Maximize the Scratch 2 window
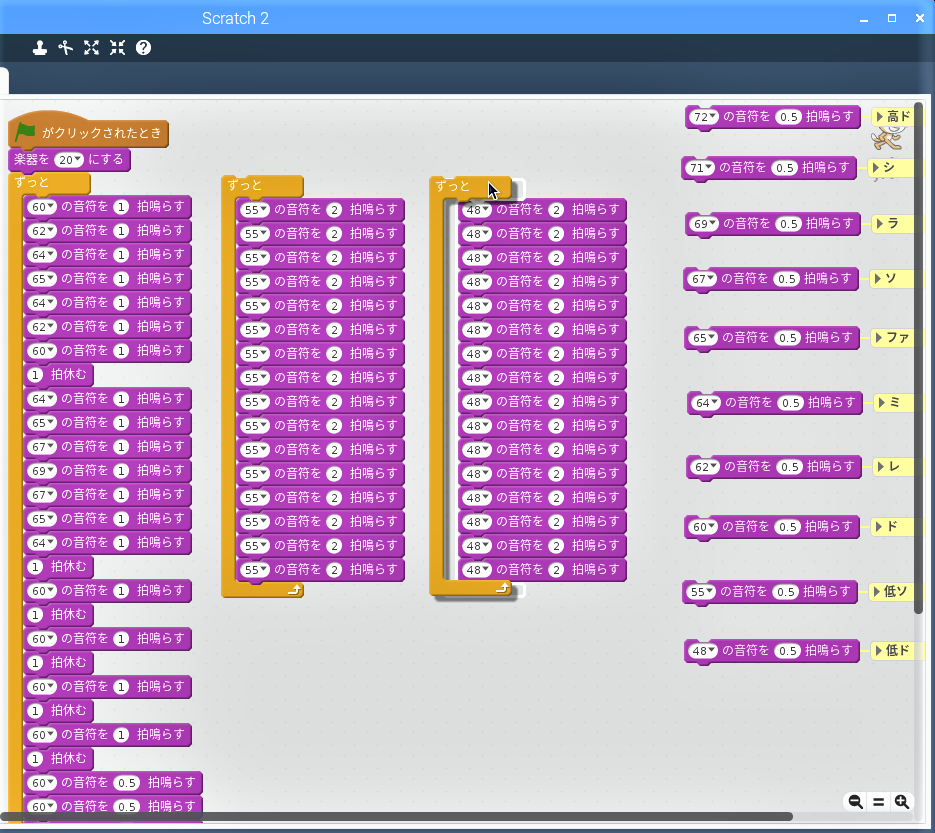Viewport: 935px width, 833px height. (x=892, y=18)
